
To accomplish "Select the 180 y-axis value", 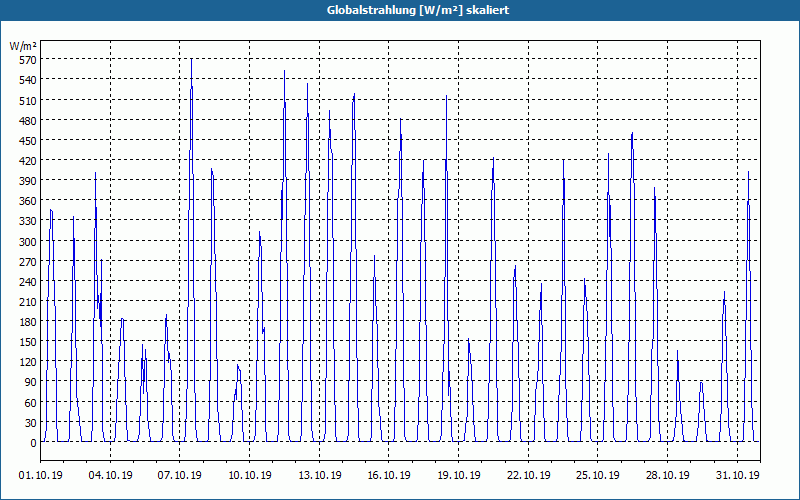I will pyautogui.click(x=28, y=322).
